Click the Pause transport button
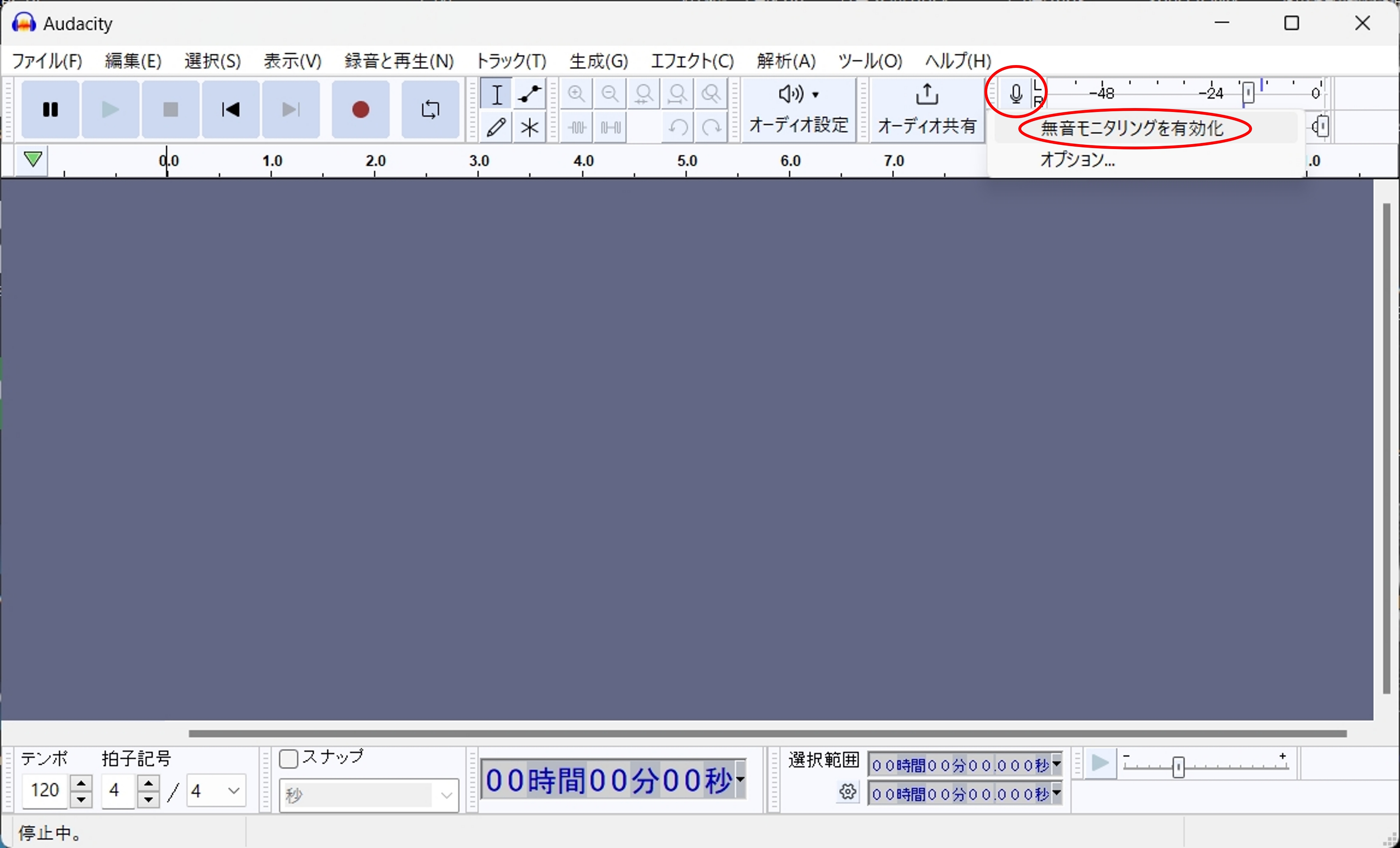The image size is (1400, 848). (51, 109)
